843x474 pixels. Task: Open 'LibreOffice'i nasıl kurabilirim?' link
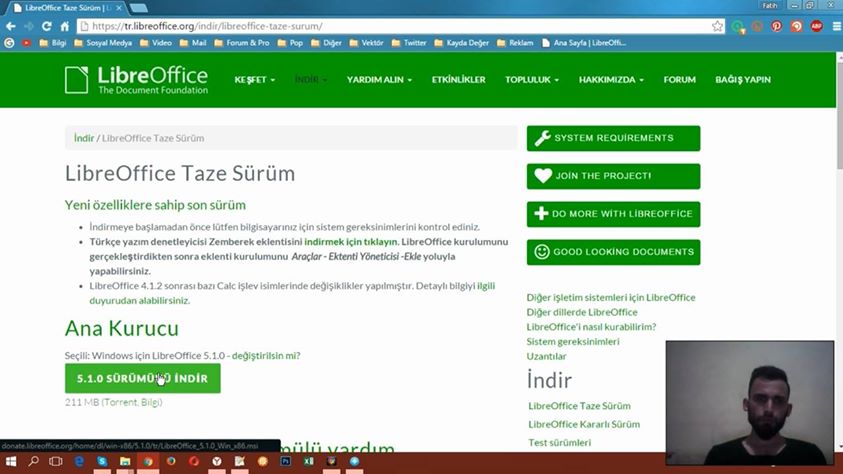[x=591, y=327]
